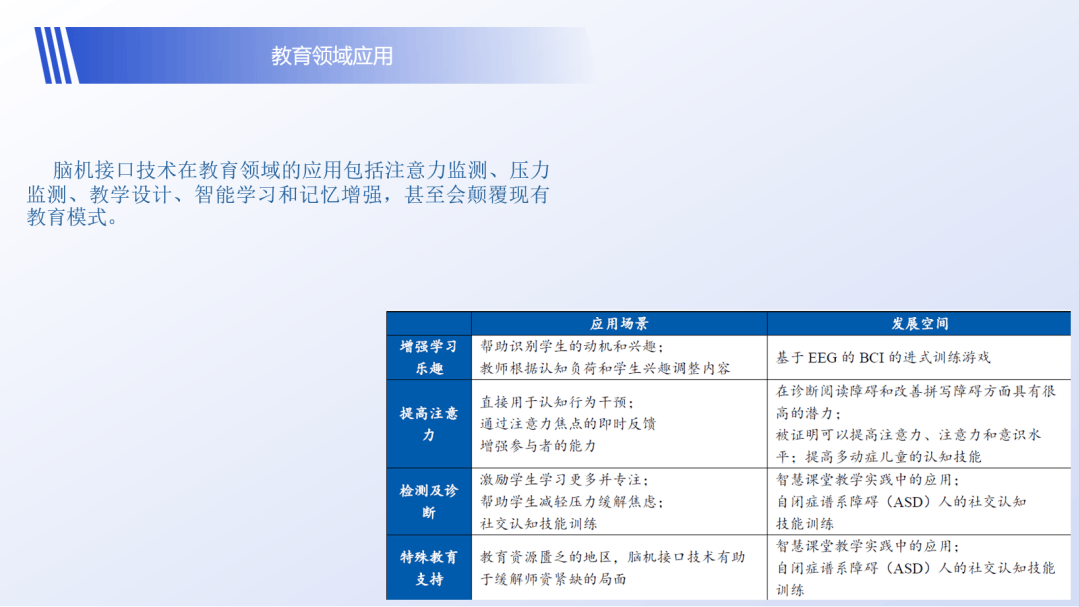
Task: Select the intro paragraph starting 脑机接口技术在教育领域
Action: pyautogui.click(x=289, y=194)
